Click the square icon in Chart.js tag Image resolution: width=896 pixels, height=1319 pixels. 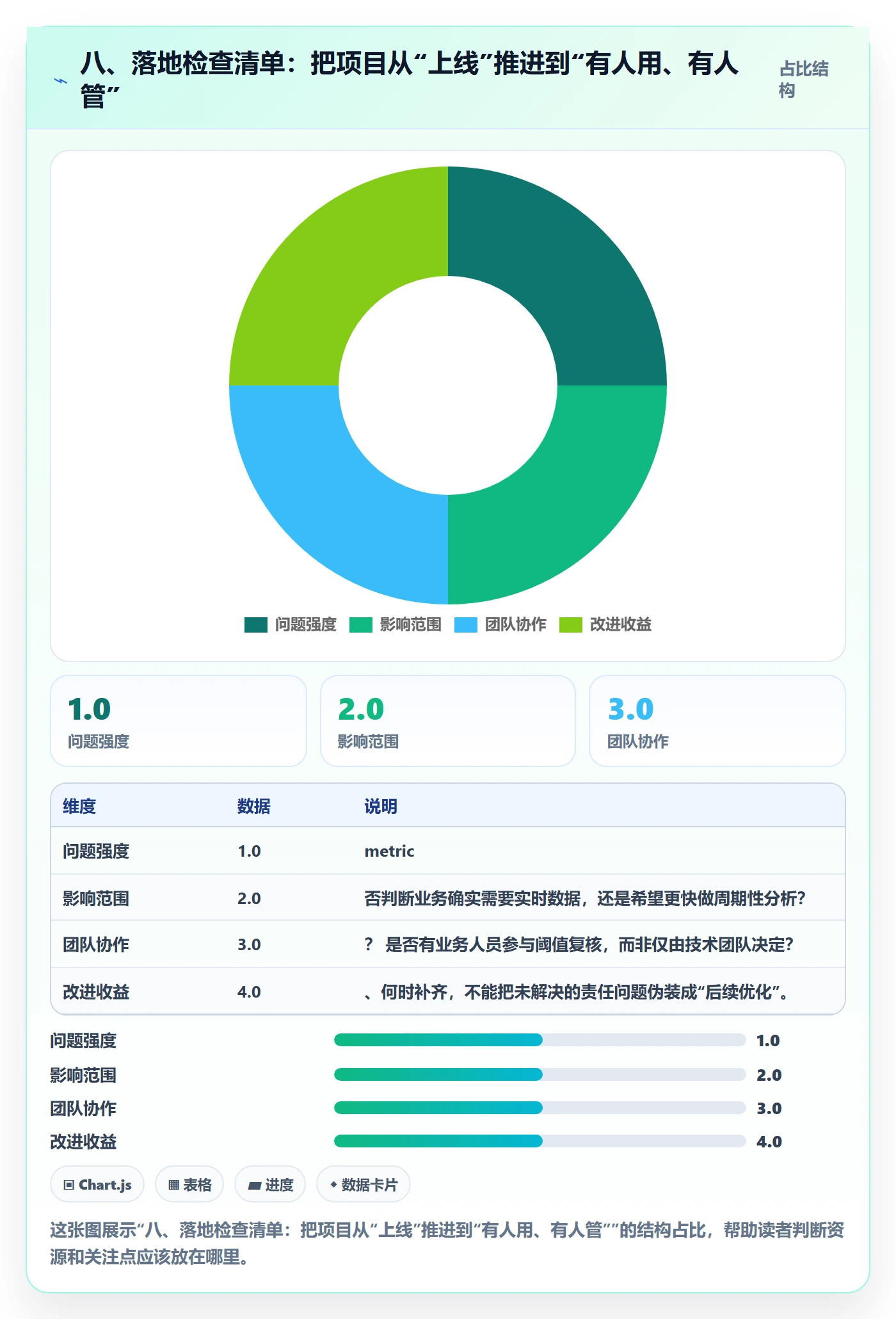coord(69,1185)
